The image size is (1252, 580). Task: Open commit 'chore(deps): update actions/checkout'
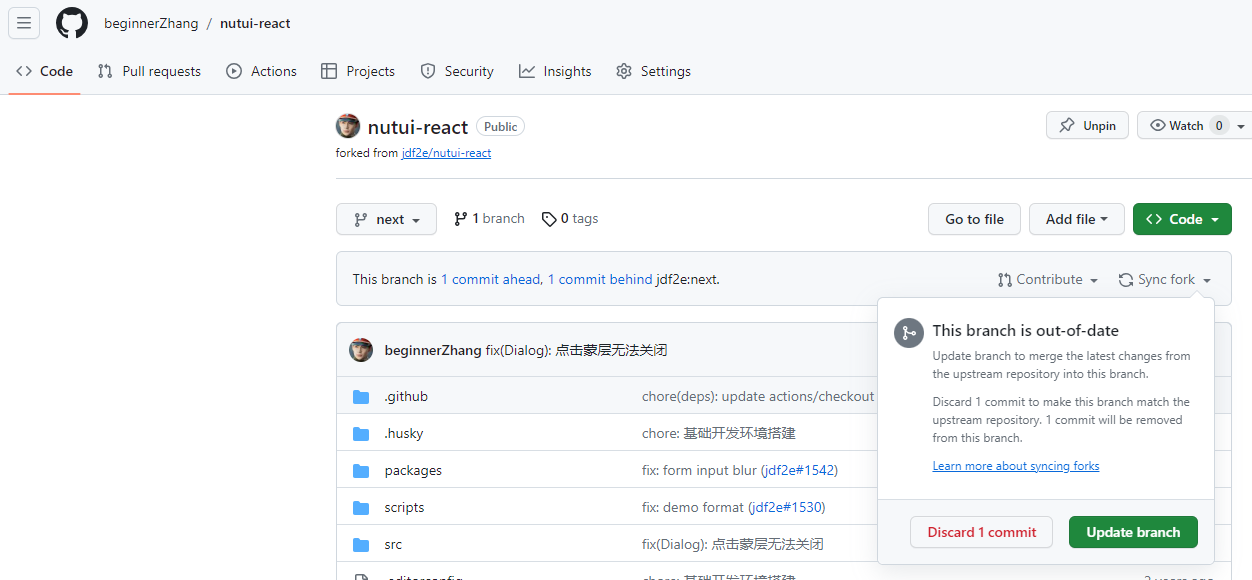point(758,397)
